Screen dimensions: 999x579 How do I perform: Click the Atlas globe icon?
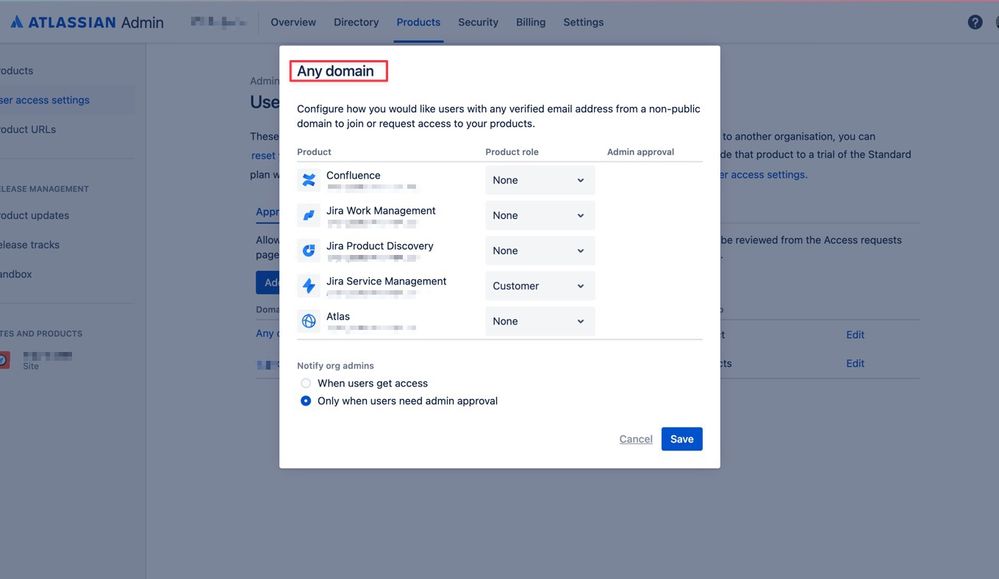pyautogui.click(x=309, y=321)
